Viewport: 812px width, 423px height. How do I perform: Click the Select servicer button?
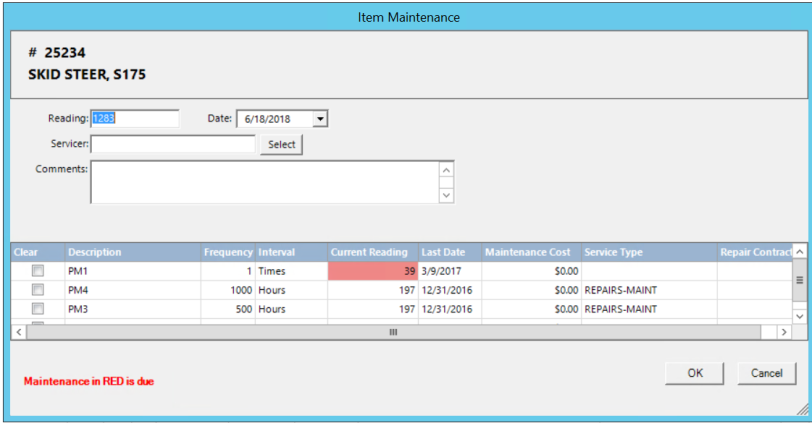tap(281, 144)
